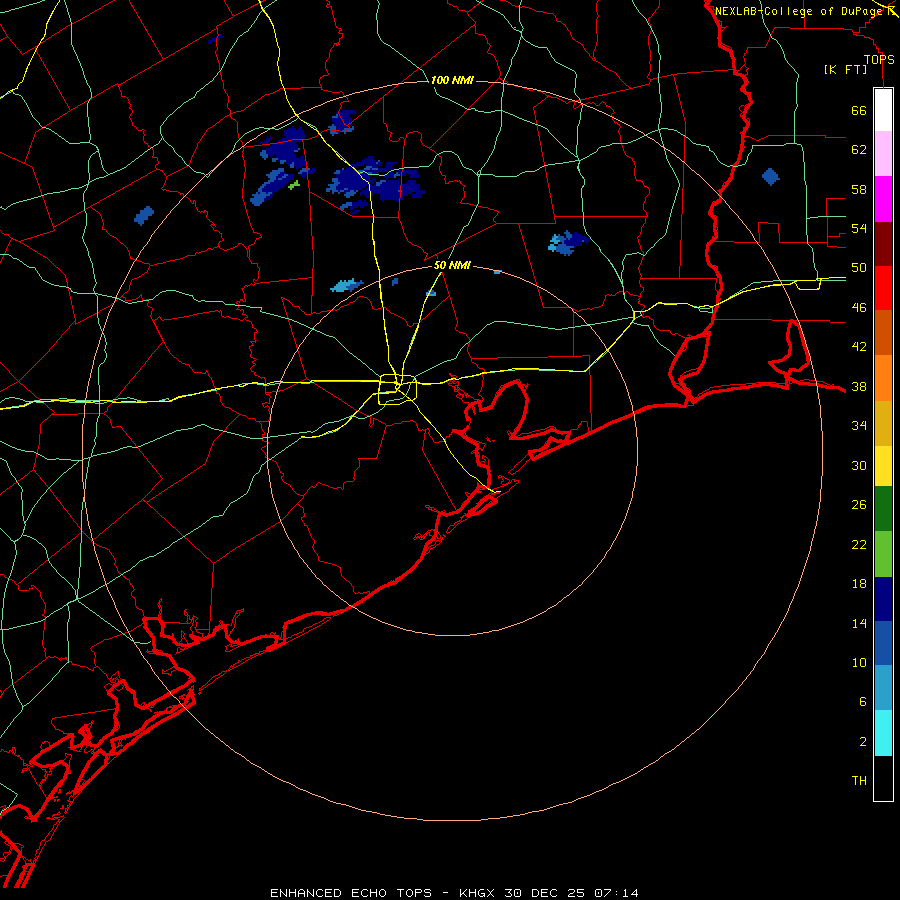This screenshot has height=900, width=900.
Task: Click the legend value 54
Action: tap(859, 228)
